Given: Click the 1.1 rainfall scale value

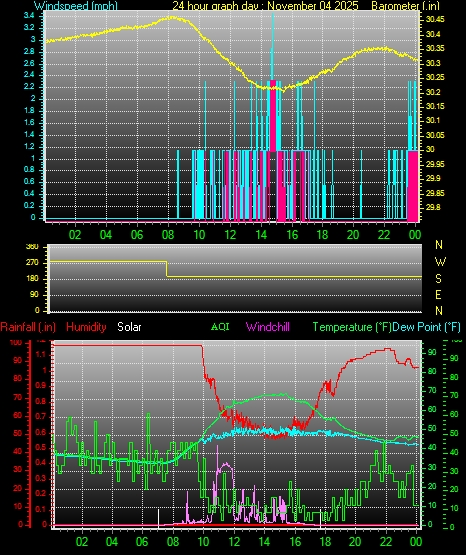Looking at the screenshot, I should (x=41, y=354).
